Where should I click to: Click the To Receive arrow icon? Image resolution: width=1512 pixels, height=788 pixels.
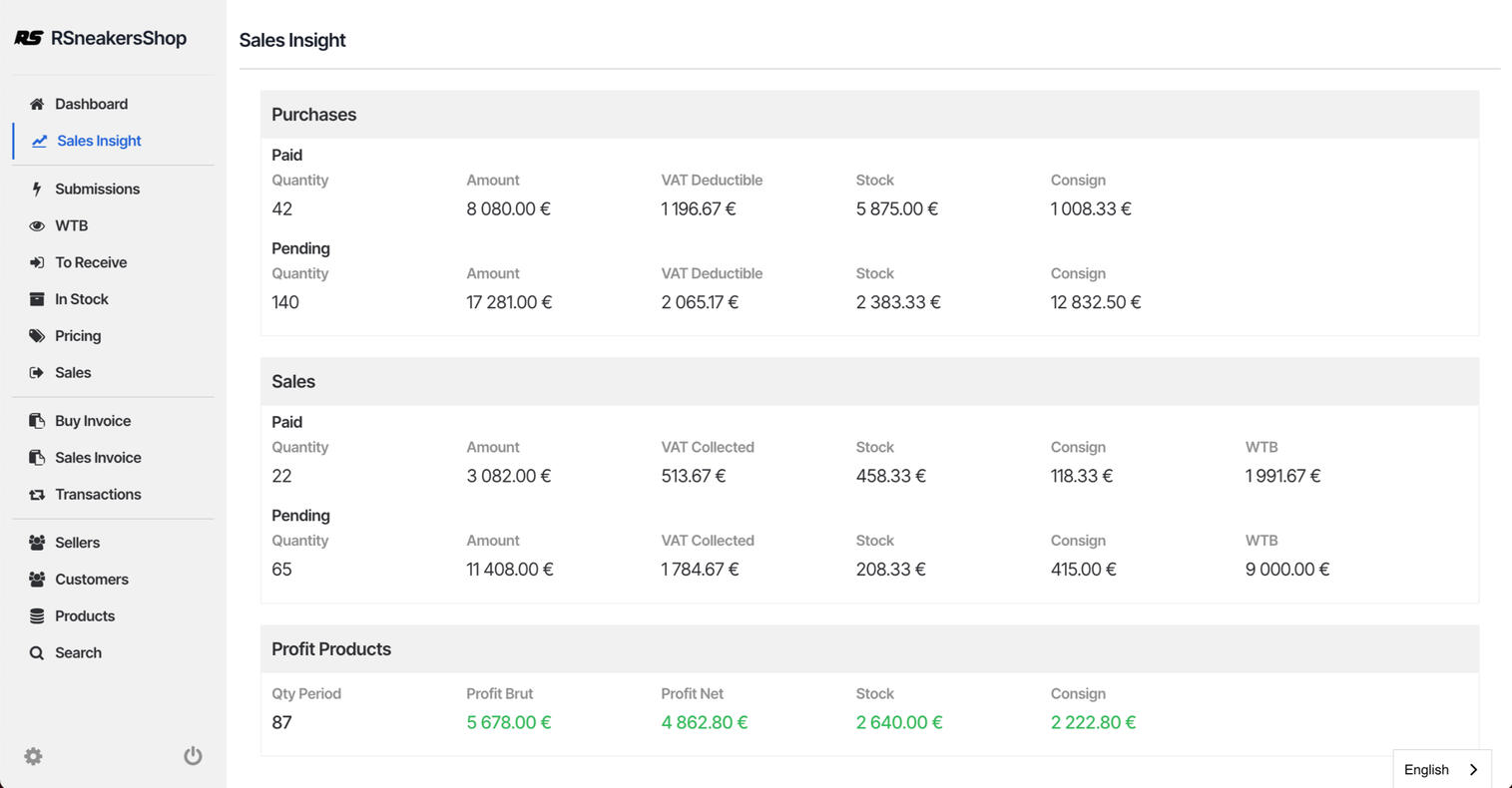click(x=37, y=262)
